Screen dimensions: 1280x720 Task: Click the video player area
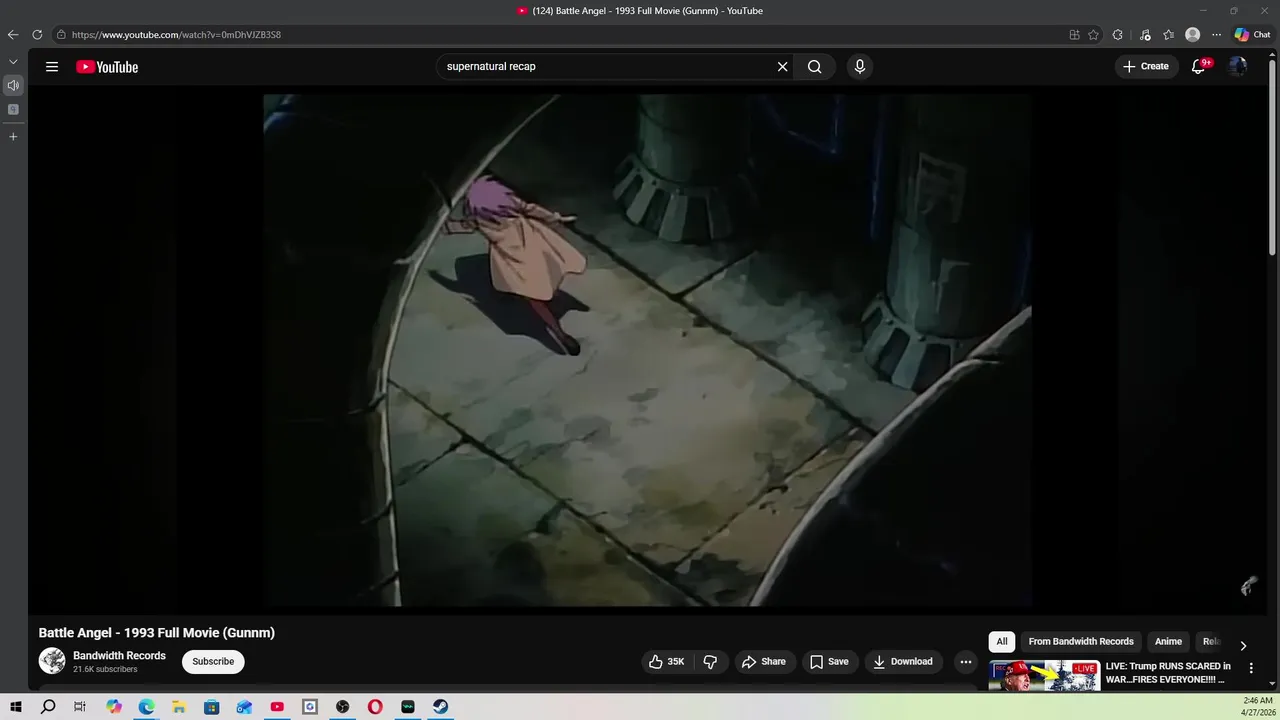click(x=647, y=350)
